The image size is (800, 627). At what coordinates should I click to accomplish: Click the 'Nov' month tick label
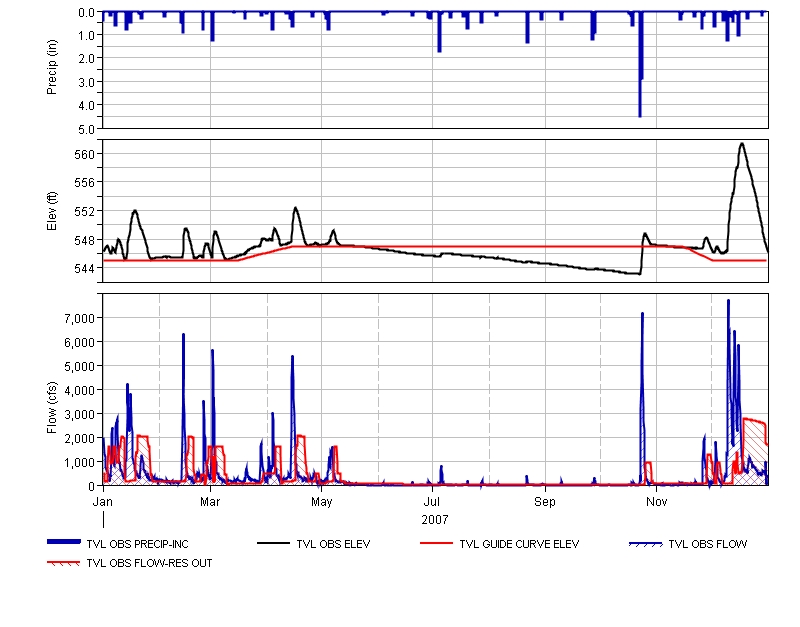pyautogui.click(x=656, y=500)
